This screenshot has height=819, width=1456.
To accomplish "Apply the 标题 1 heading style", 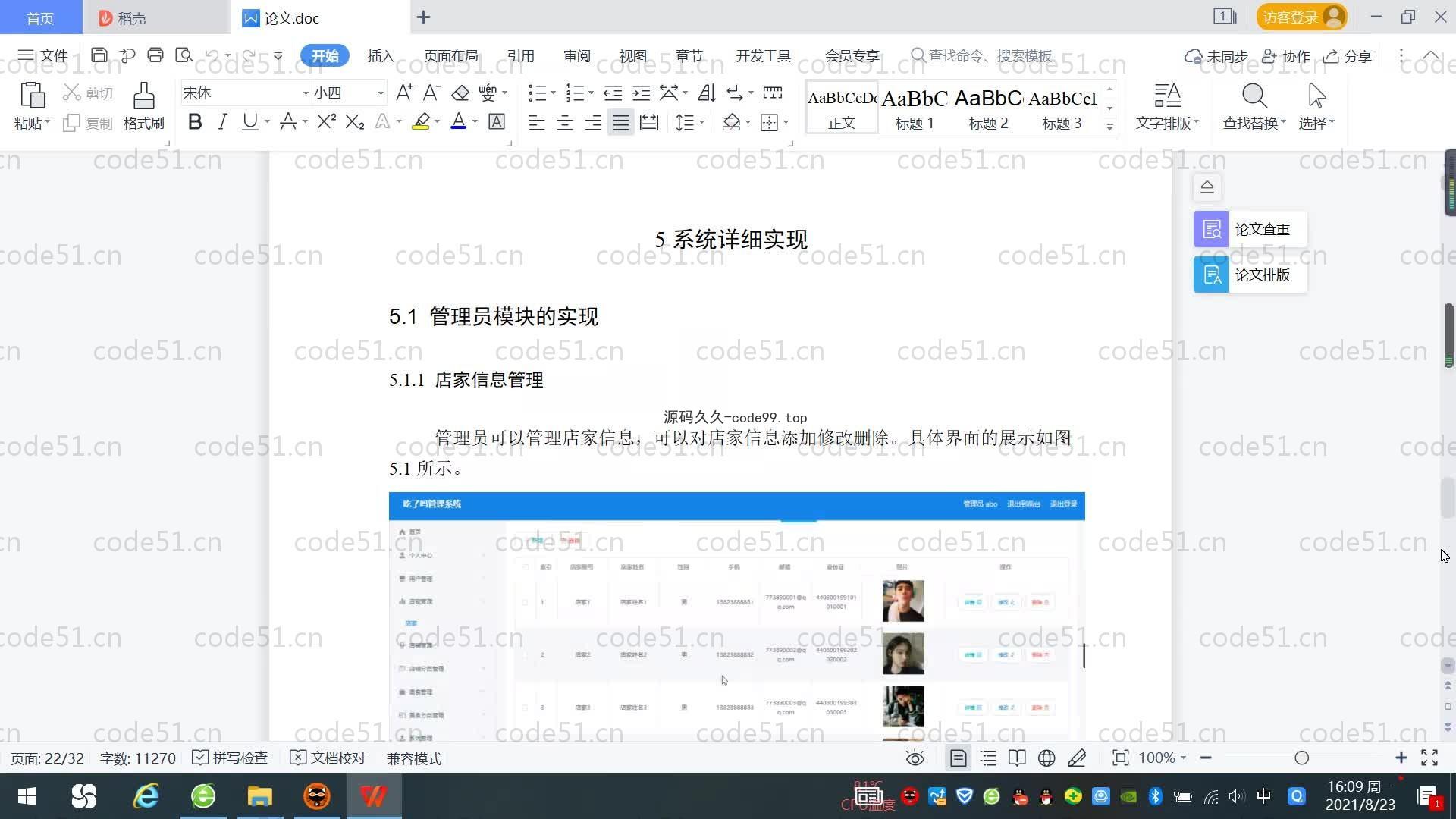I will [915, 108].
